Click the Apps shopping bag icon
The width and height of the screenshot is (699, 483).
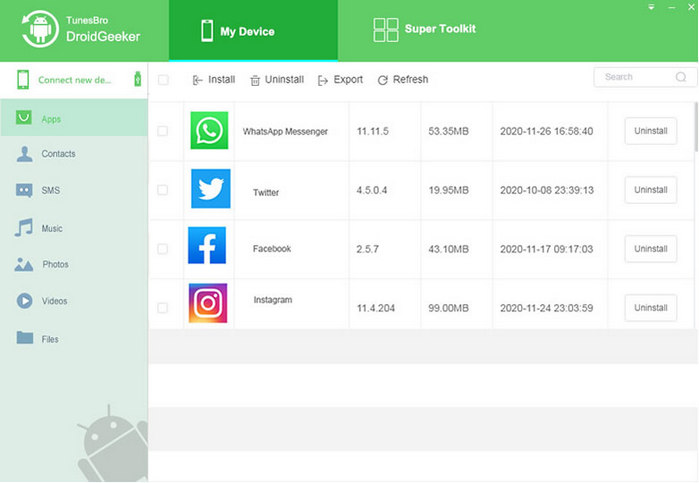click(24, 118)
